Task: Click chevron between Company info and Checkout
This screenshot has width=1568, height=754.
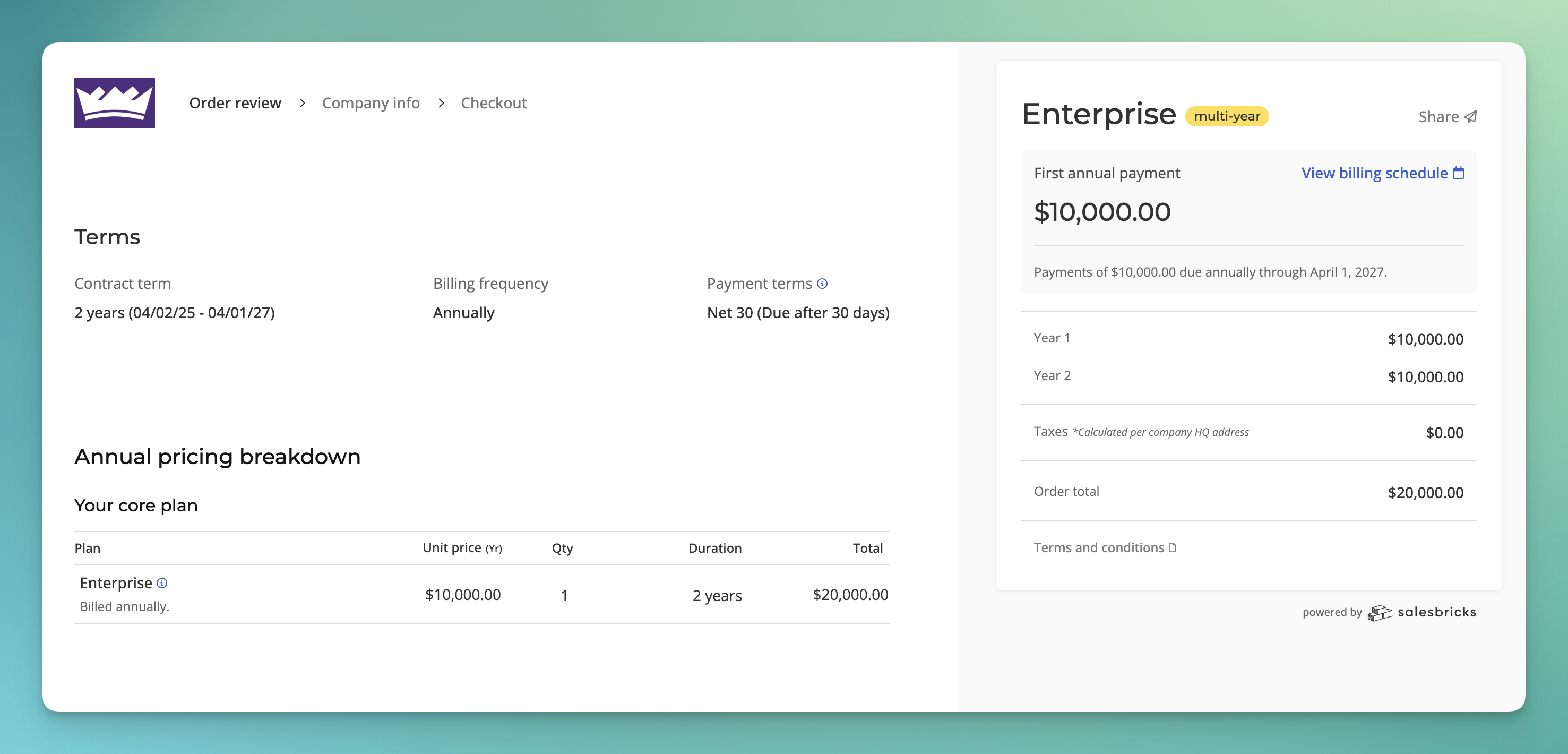Action: [441, 103]
